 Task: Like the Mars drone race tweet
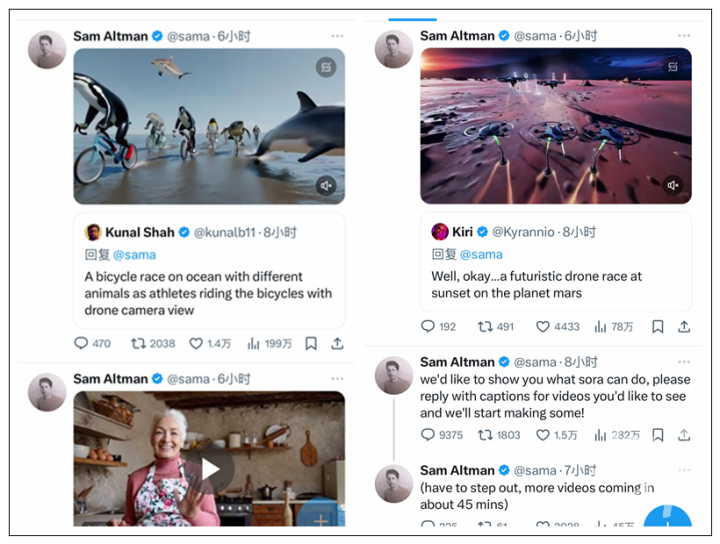tap(543, 326)
